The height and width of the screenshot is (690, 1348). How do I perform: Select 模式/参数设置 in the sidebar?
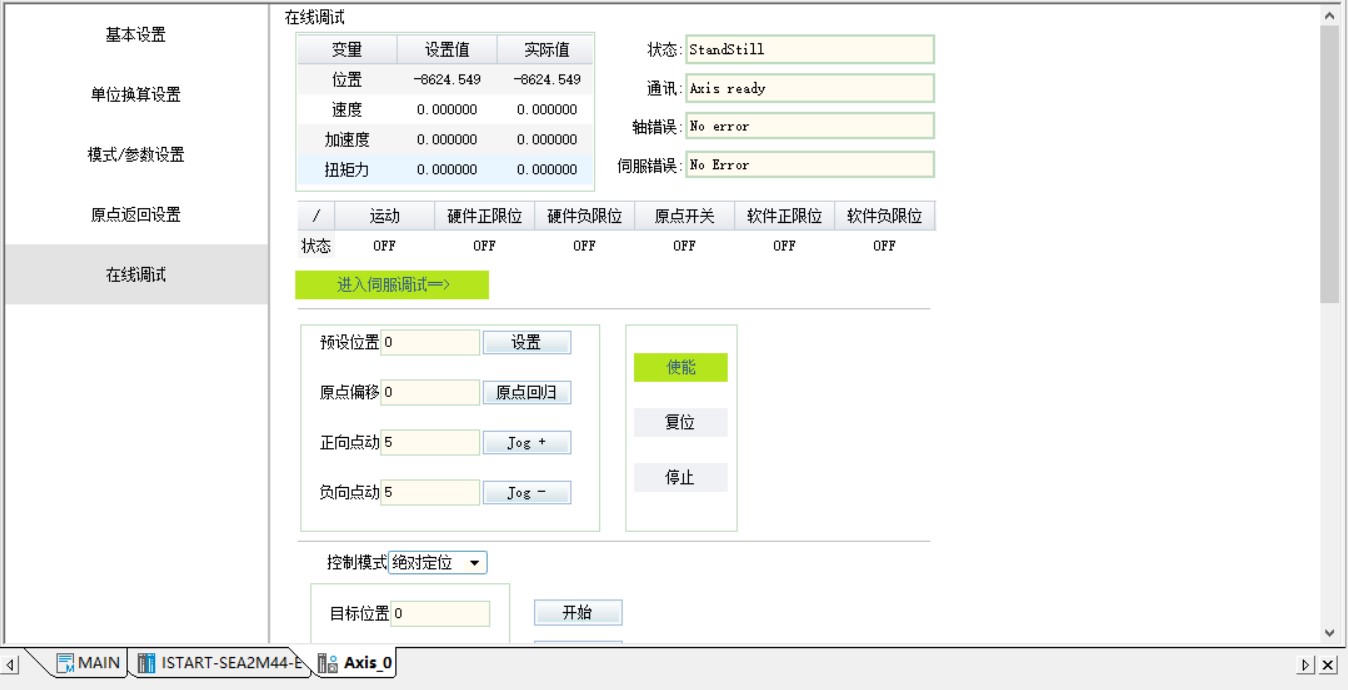(x=136, y=155)
